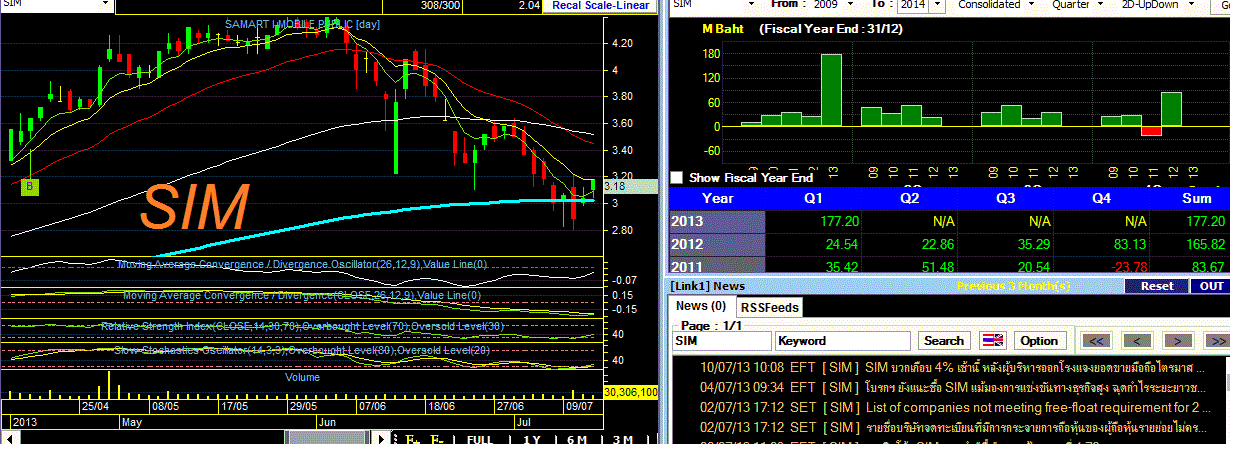Click the font enlarge F+ icon
1249x454 pixels.
[x=414, y=440]
